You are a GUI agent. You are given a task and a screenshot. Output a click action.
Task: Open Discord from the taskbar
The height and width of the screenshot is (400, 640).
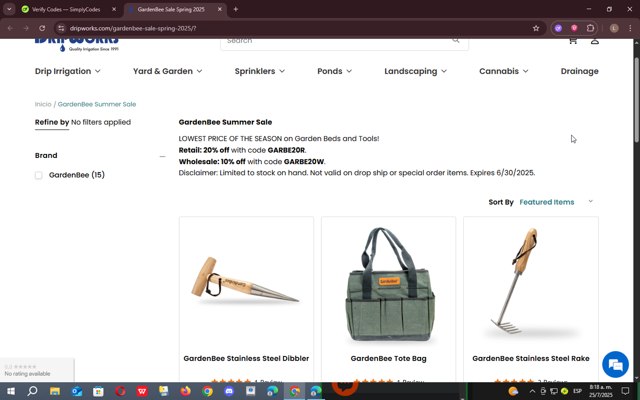pos(229,391)
